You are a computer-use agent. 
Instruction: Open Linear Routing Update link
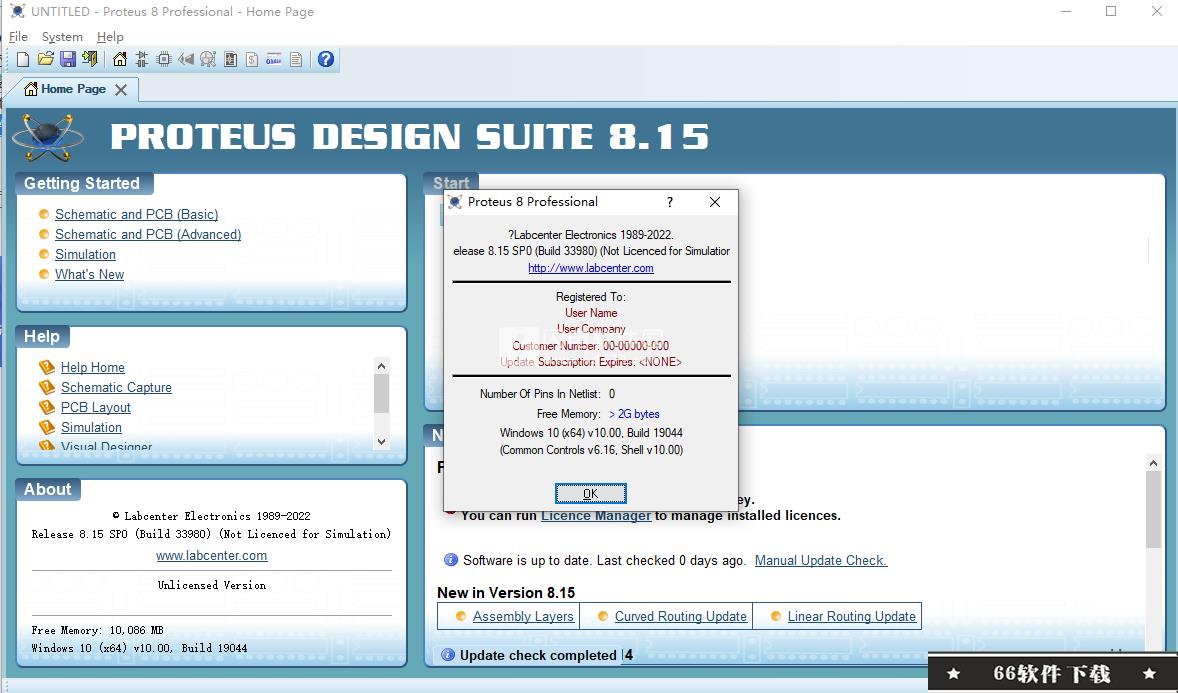tap(851, 616)
